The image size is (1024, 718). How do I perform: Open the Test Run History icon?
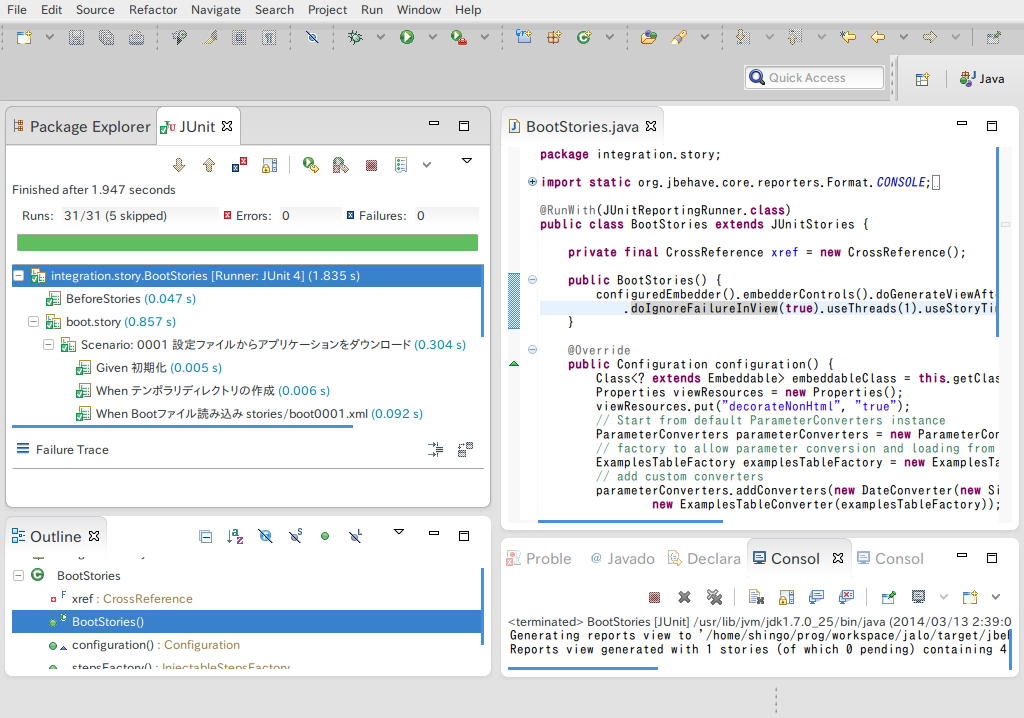click(x=401, y=165)
